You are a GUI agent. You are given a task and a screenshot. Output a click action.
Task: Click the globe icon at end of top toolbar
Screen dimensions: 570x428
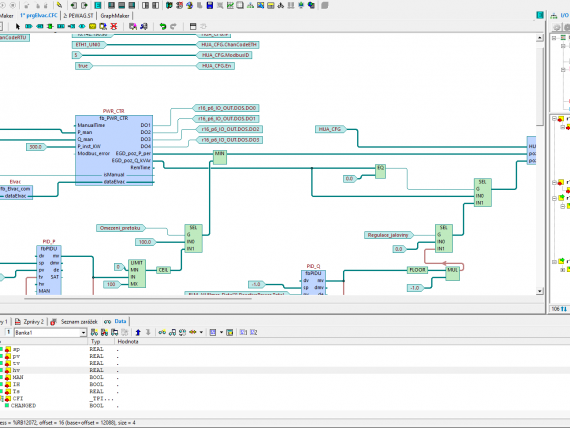[x=311, y=5]
